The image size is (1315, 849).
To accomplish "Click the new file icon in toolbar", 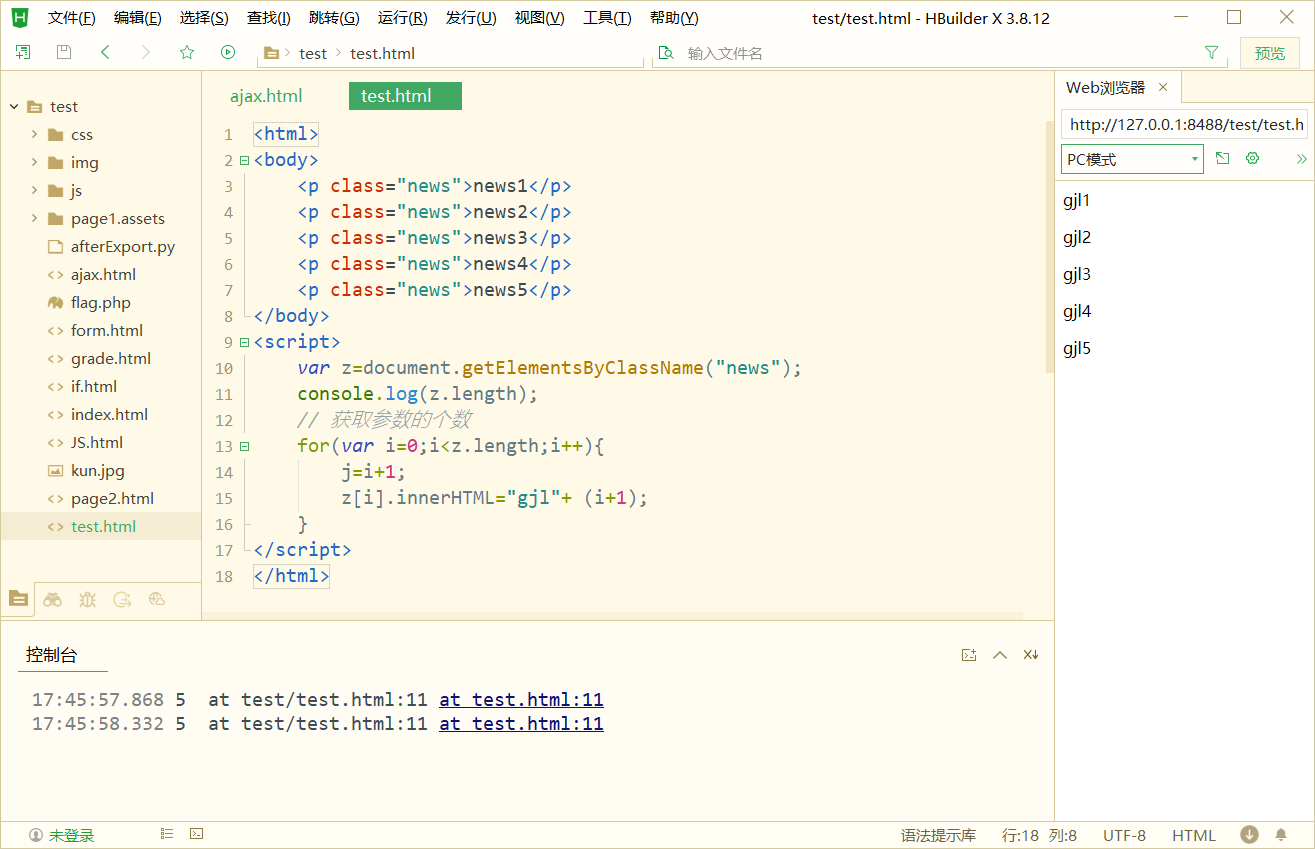I will click(23, 53).
